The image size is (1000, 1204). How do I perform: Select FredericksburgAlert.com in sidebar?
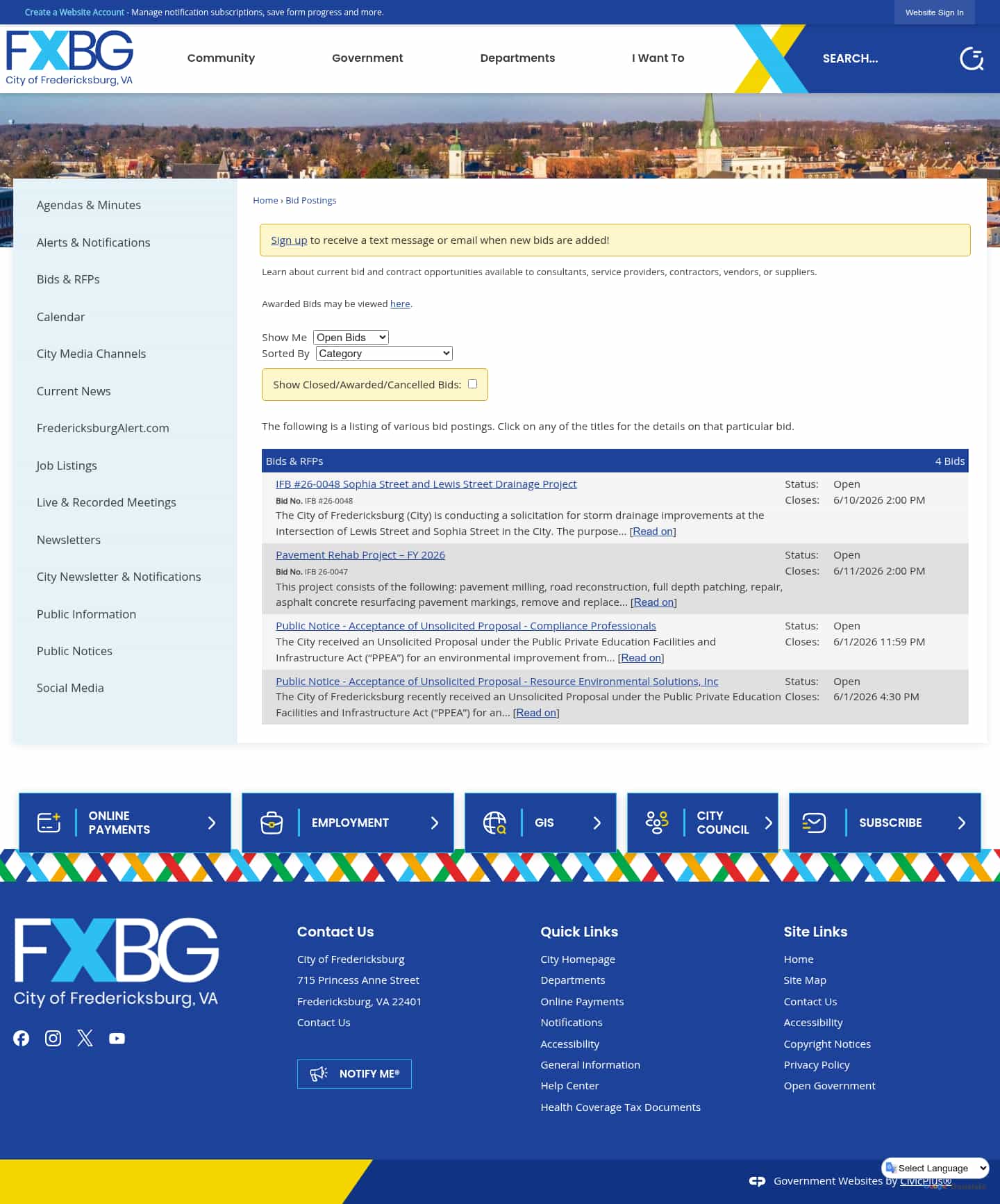point(103,428)
